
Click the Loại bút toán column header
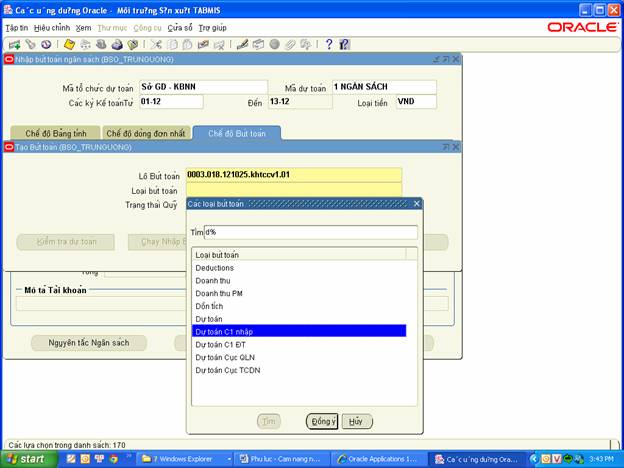click(x=299, y=255)
